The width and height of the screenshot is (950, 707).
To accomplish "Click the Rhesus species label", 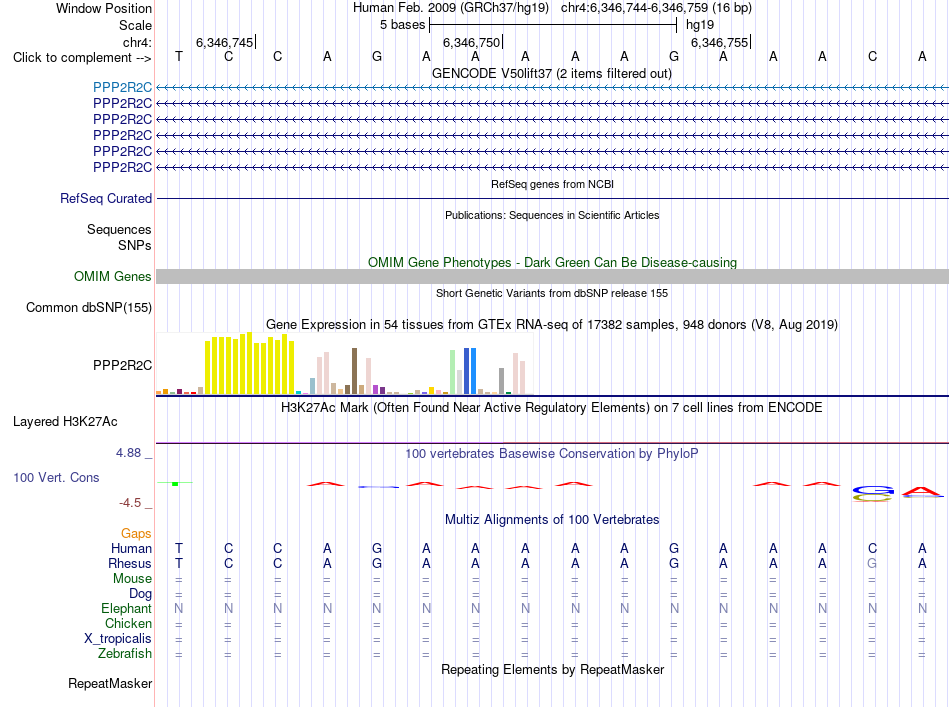I will (x=130, y=563).
